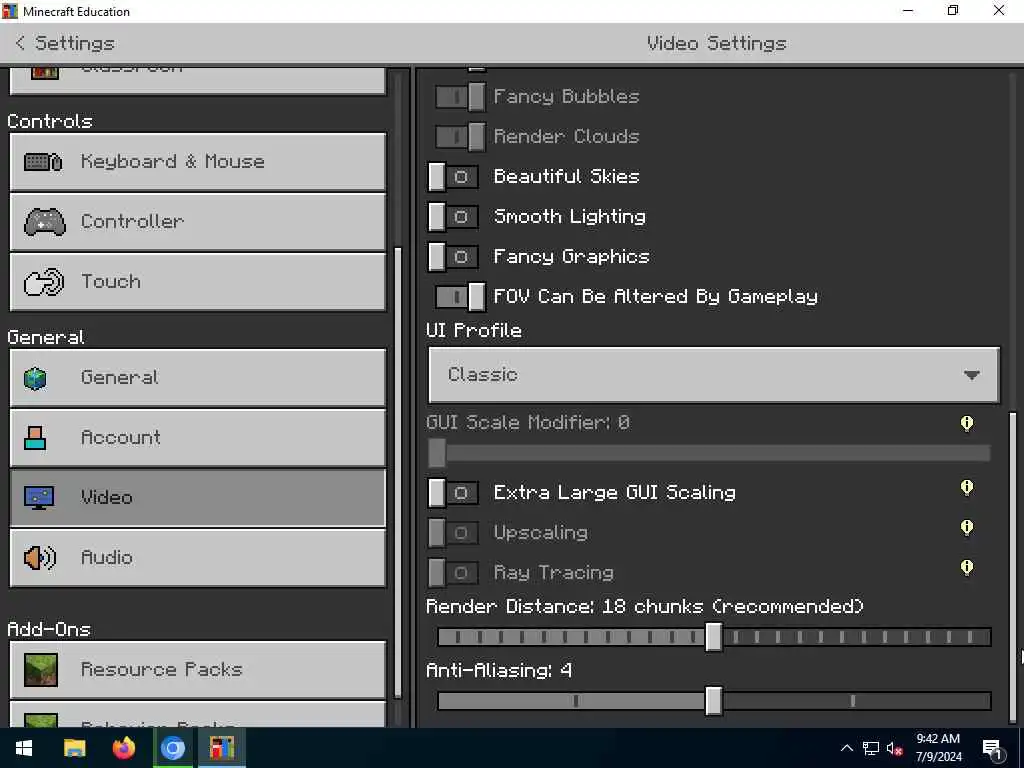Click the Render Distance slider handle
1024x768 pixels.
pos(714,637)
